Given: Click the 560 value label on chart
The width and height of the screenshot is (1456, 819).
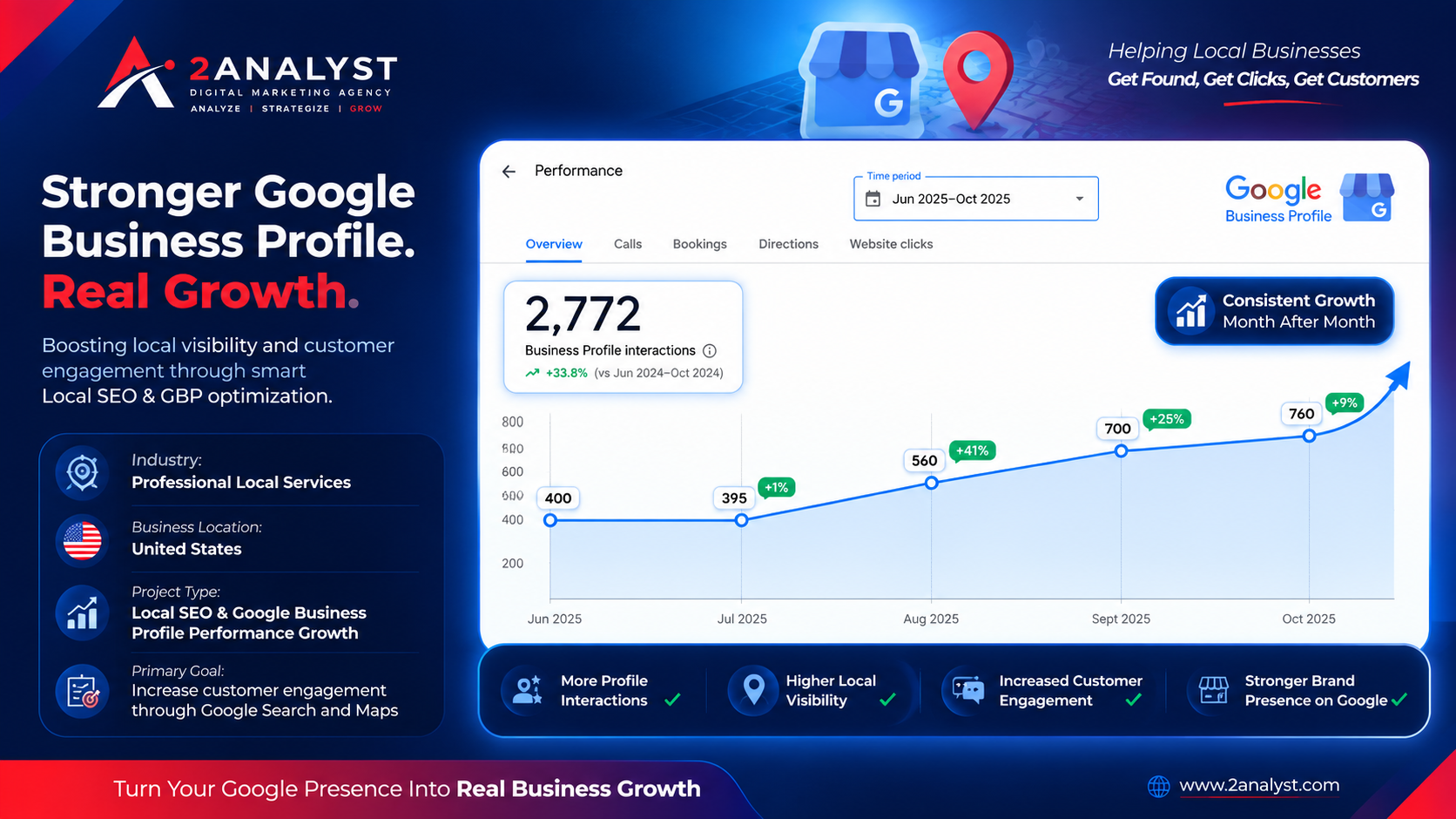Looking at the screenshot, I should [x=925, y=461].
